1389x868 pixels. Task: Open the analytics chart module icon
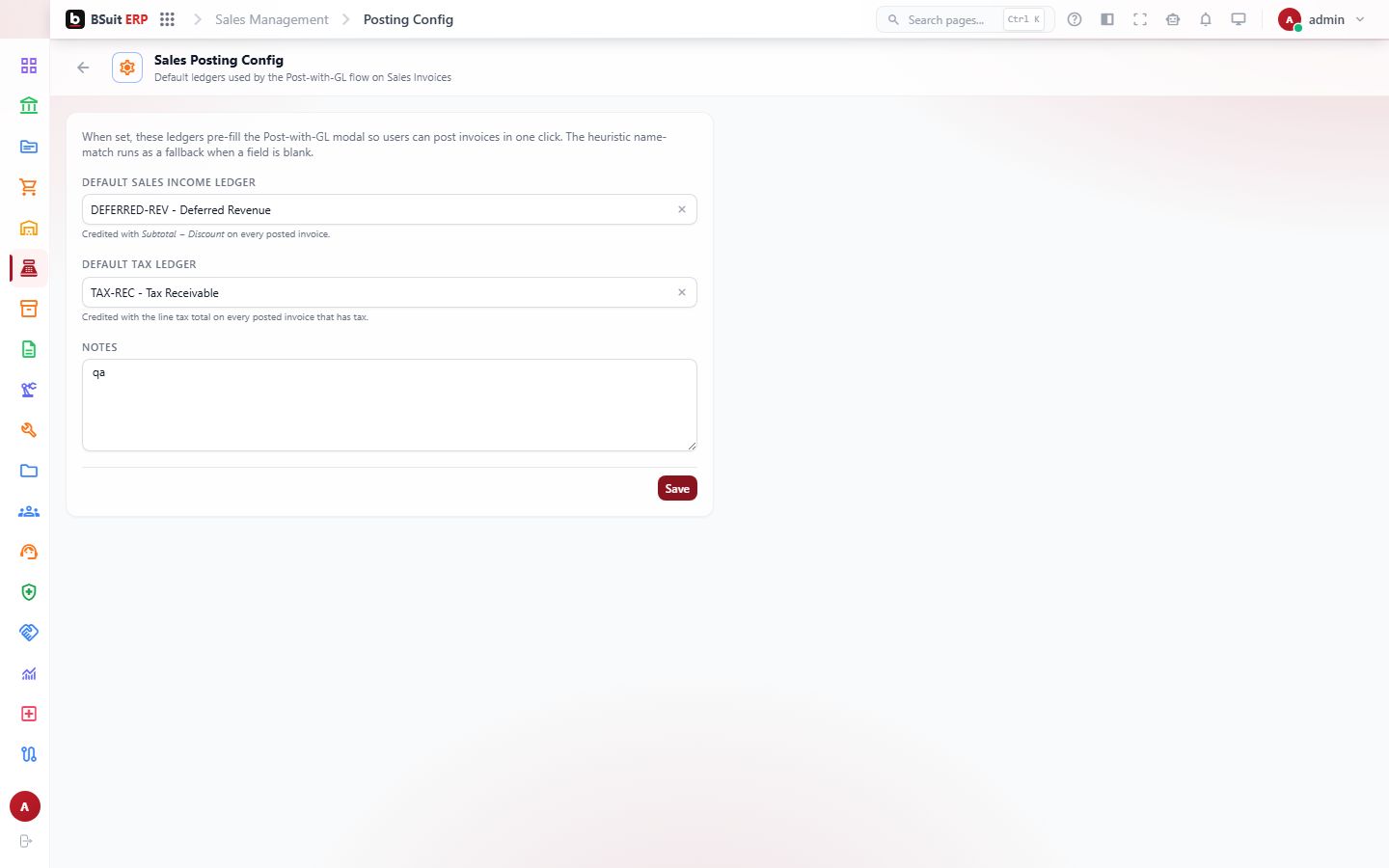click(x=29, y=673)
